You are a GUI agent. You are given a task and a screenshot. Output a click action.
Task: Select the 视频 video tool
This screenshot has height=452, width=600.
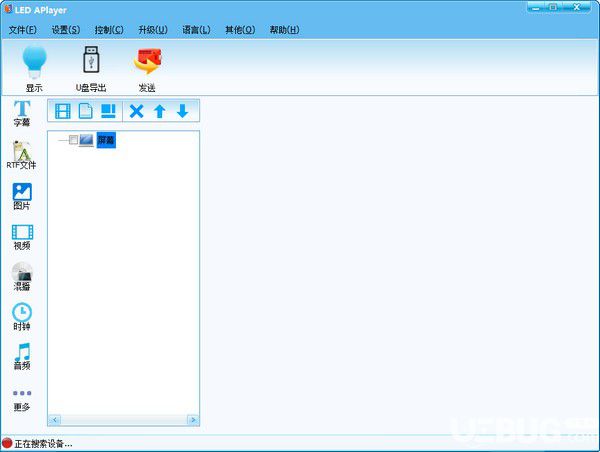pos(22,237)
